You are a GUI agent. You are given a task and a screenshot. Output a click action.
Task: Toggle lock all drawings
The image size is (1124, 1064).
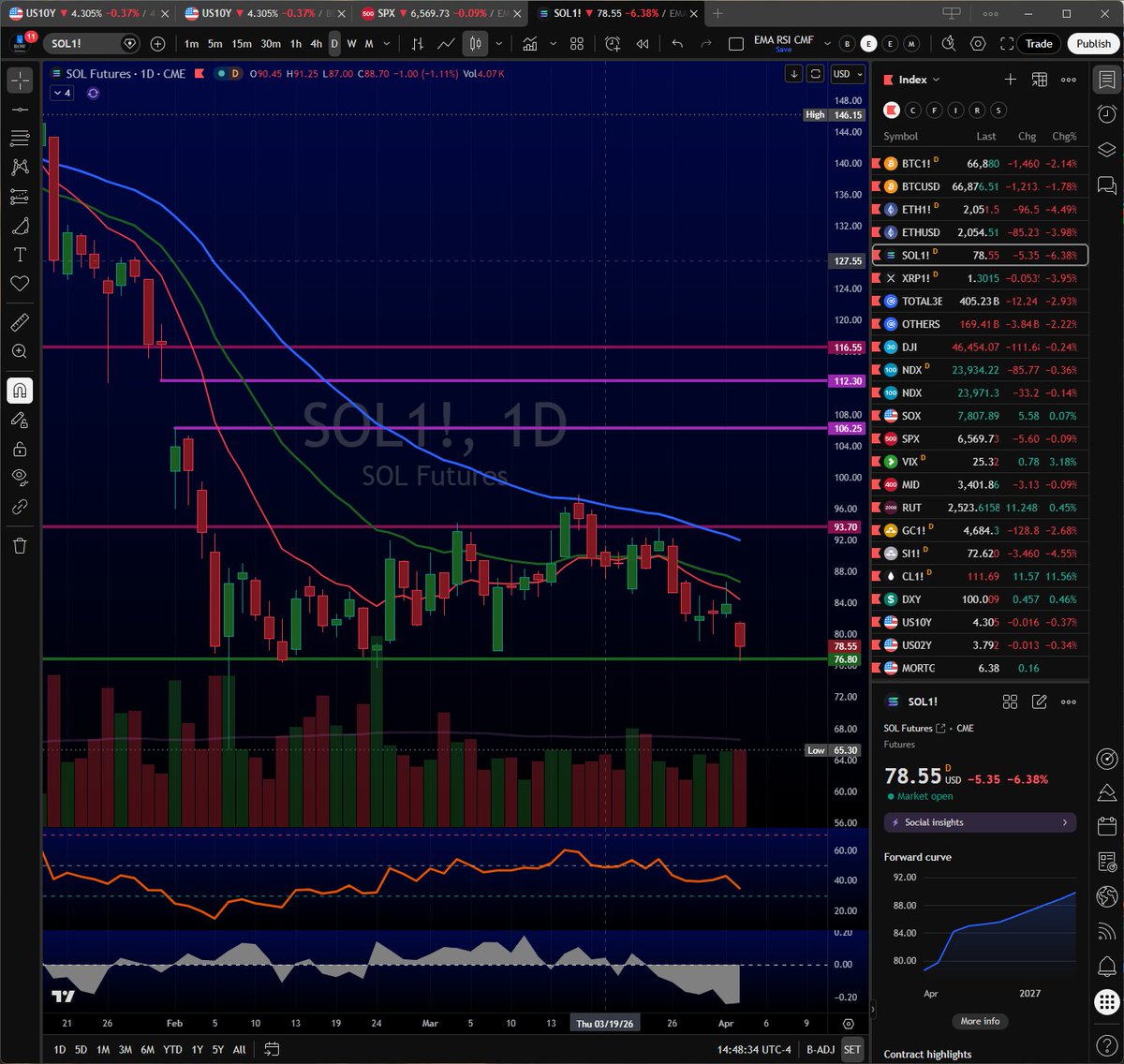click(20, 449)
